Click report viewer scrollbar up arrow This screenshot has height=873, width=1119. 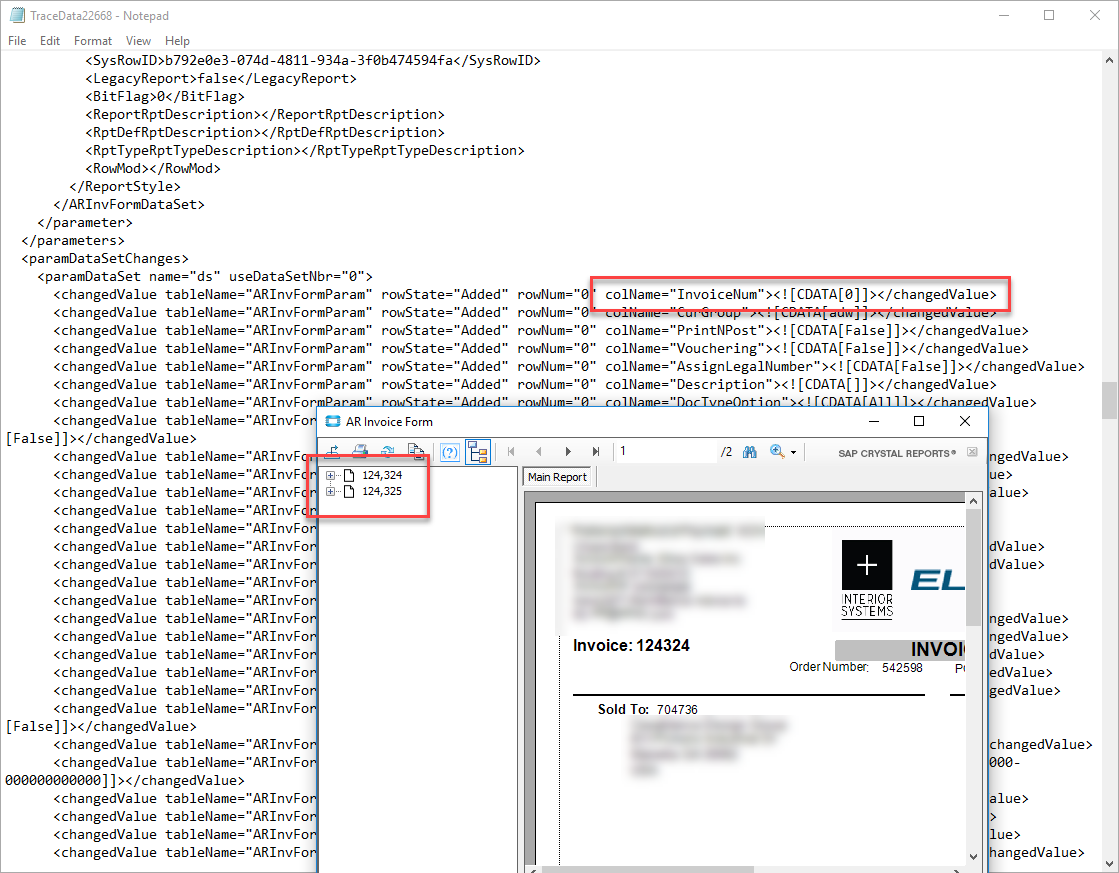click(973, 501)
